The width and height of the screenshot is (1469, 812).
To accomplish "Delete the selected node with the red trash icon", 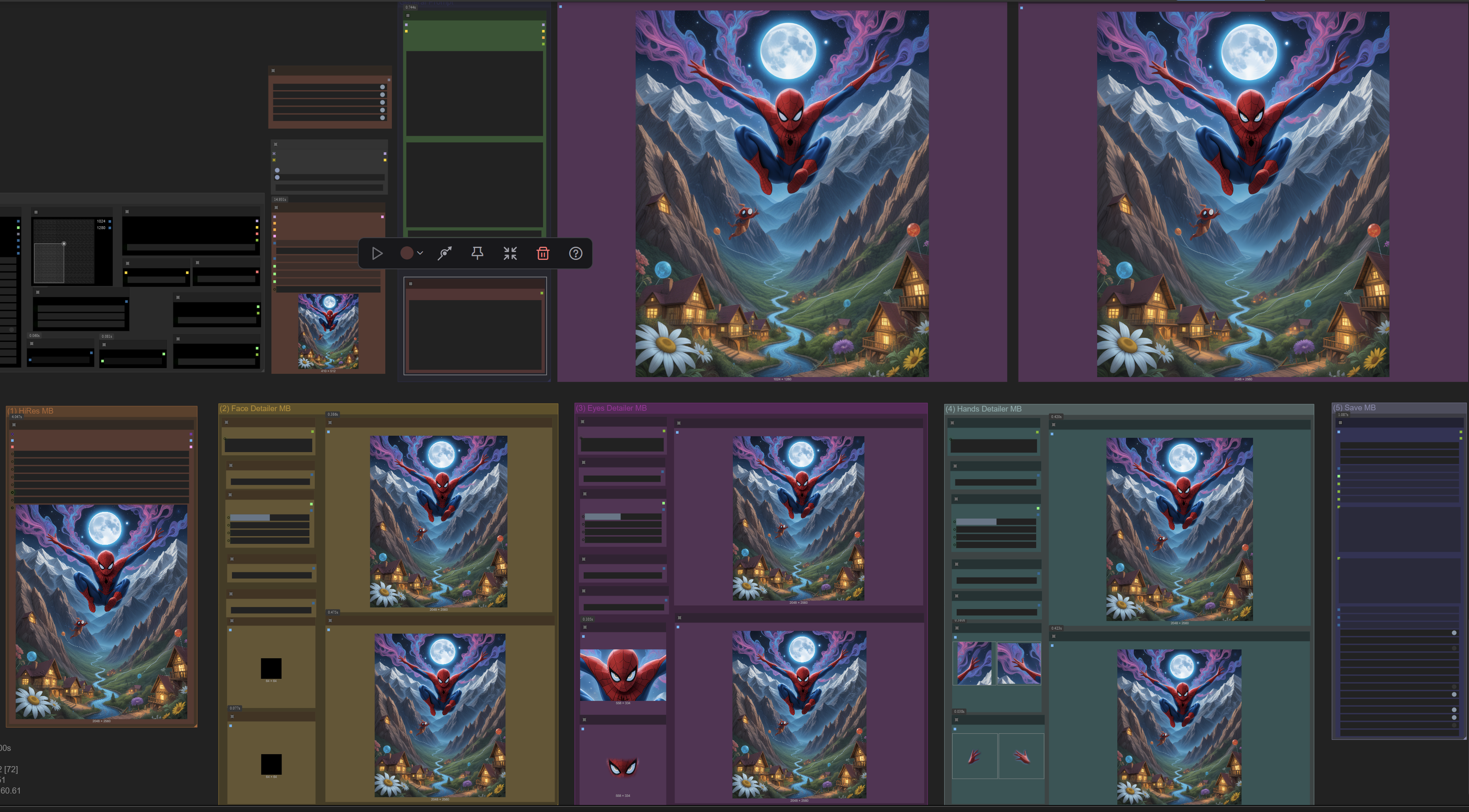I will [x=543, y=253].
